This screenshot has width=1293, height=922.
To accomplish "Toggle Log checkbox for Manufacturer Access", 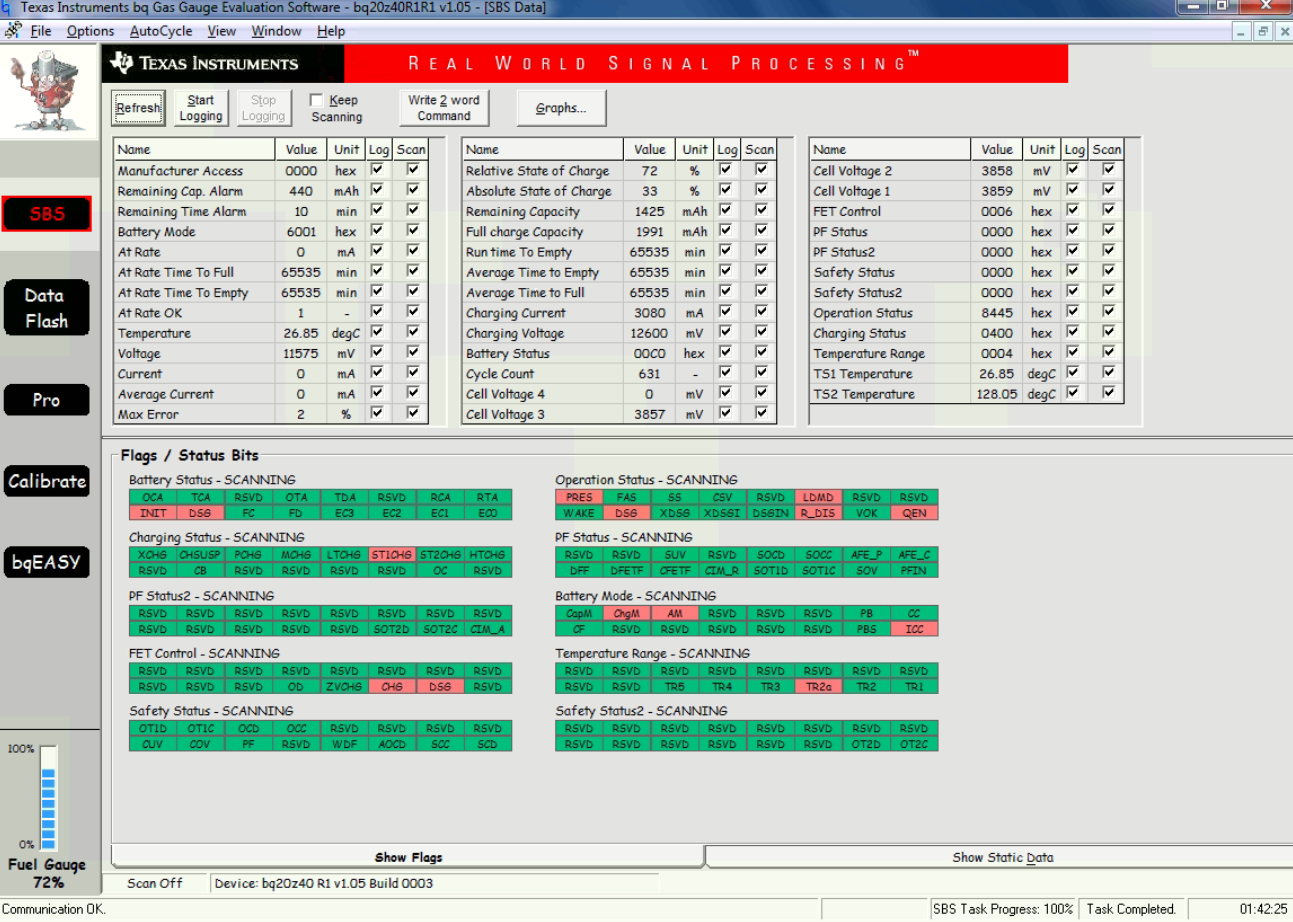I will coord(378,170).
